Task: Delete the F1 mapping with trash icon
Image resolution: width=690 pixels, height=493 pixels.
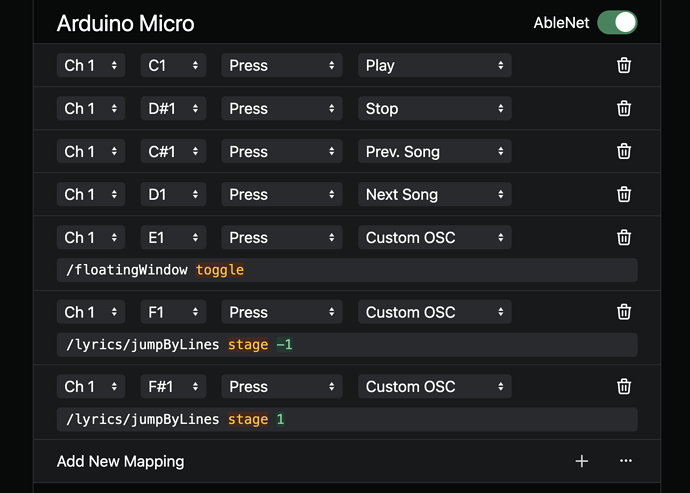Action: pos(624,312)
